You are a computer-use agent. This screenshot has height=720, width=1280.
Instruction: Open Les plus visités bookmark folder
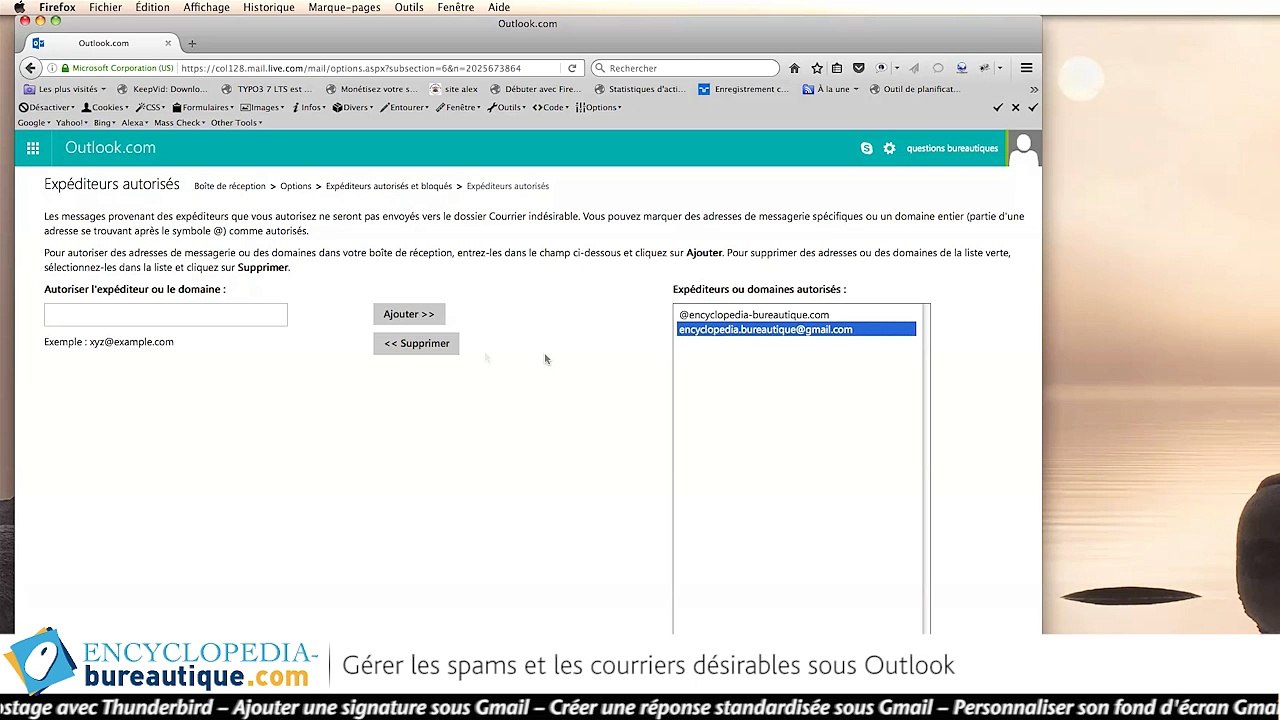(65, 89)
